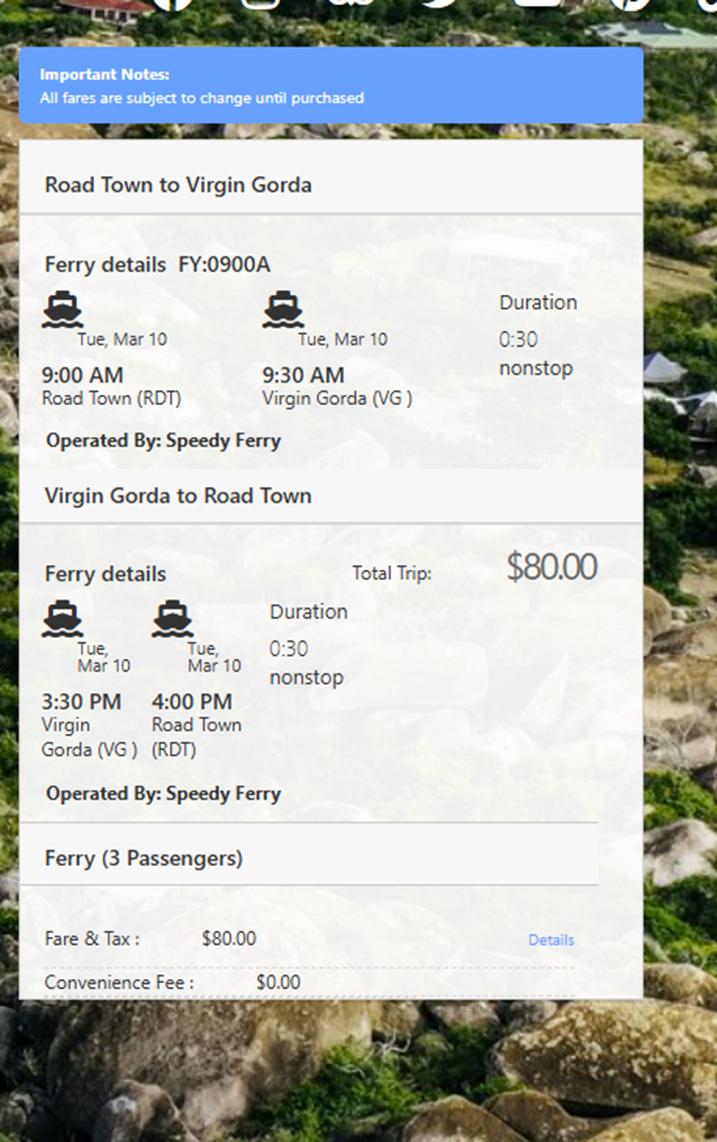Image resolution: width=717 pixels, height=1142 pixels.
Task: Select the Road Town to Virgin Gorda heading
Action: (x=178, y=185)
